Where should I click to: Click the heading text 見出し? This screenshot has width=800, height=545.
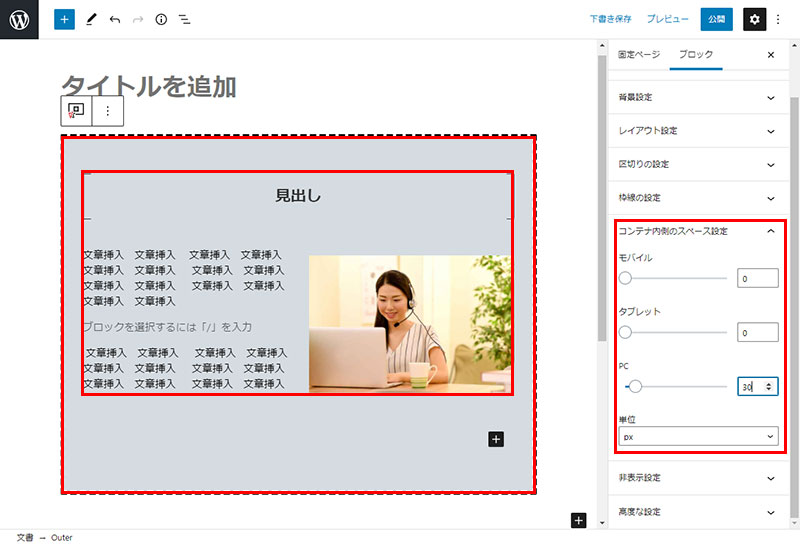pos(298,196)
